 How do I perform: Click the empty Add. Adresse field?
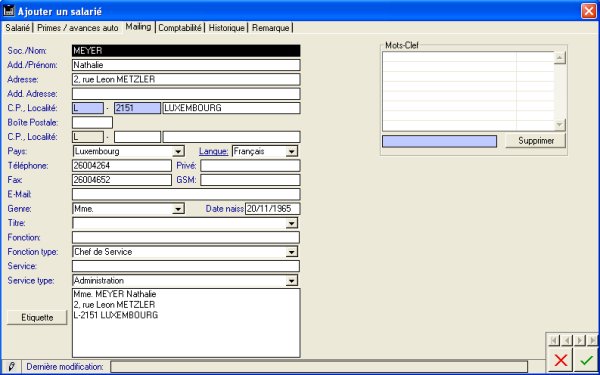[186, 94]
